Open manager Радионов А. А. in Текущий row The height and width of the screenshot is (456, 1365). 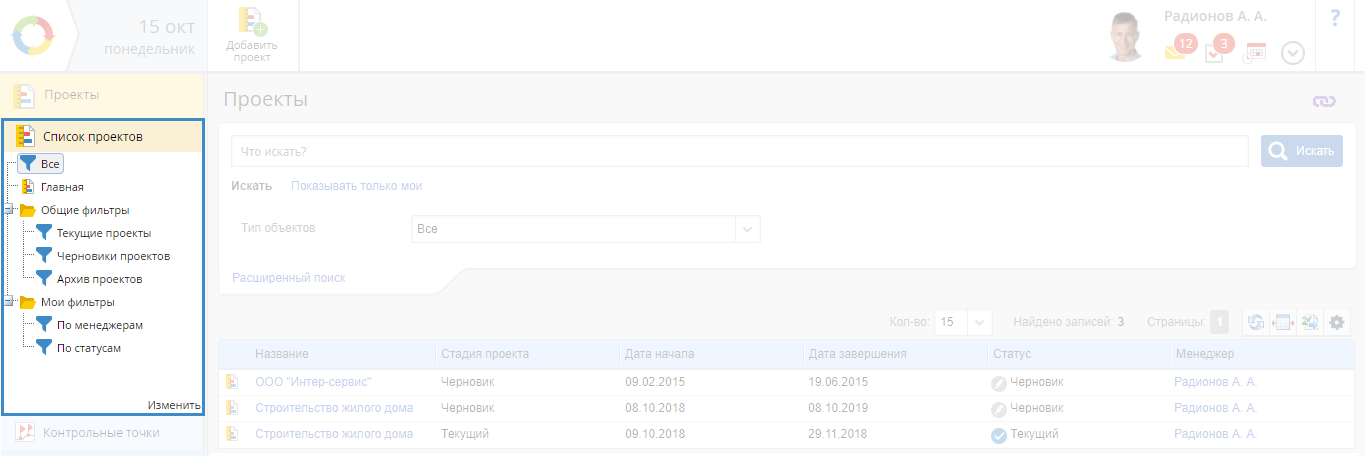coord(1215,434)
